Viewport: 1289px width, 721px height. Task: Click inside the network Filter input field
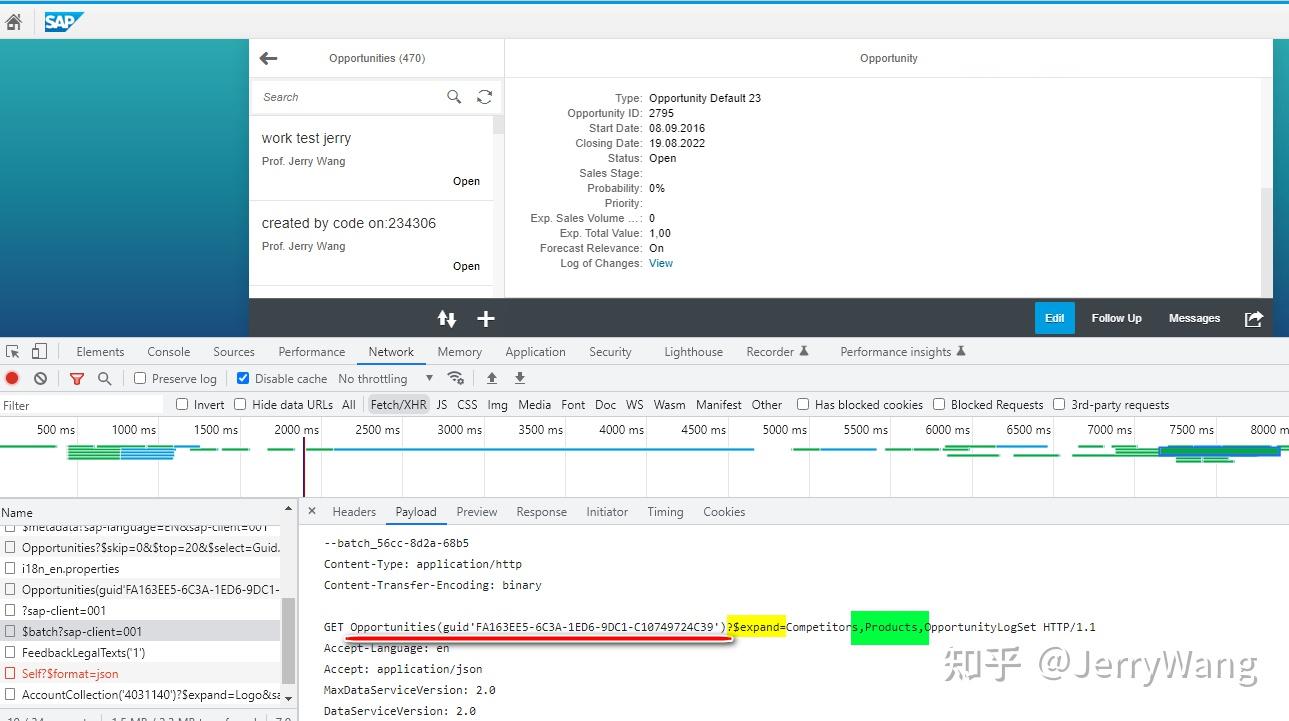tap(80, 404)
